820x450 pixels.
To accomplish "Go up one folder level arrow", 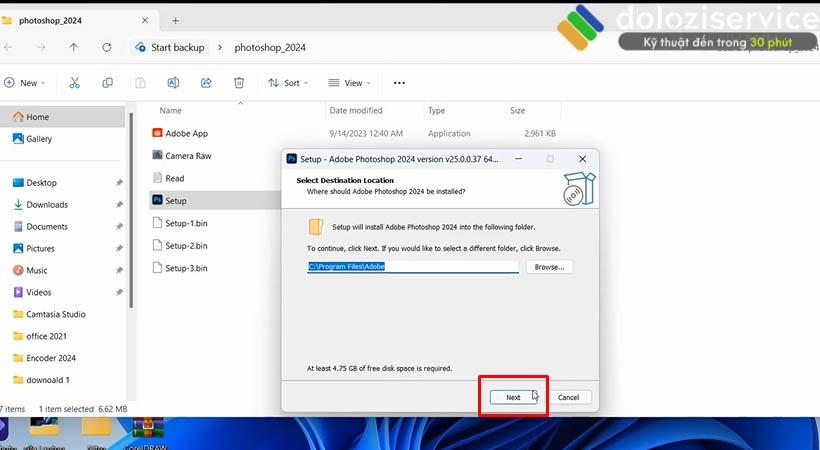I will [x=74, y=48].
